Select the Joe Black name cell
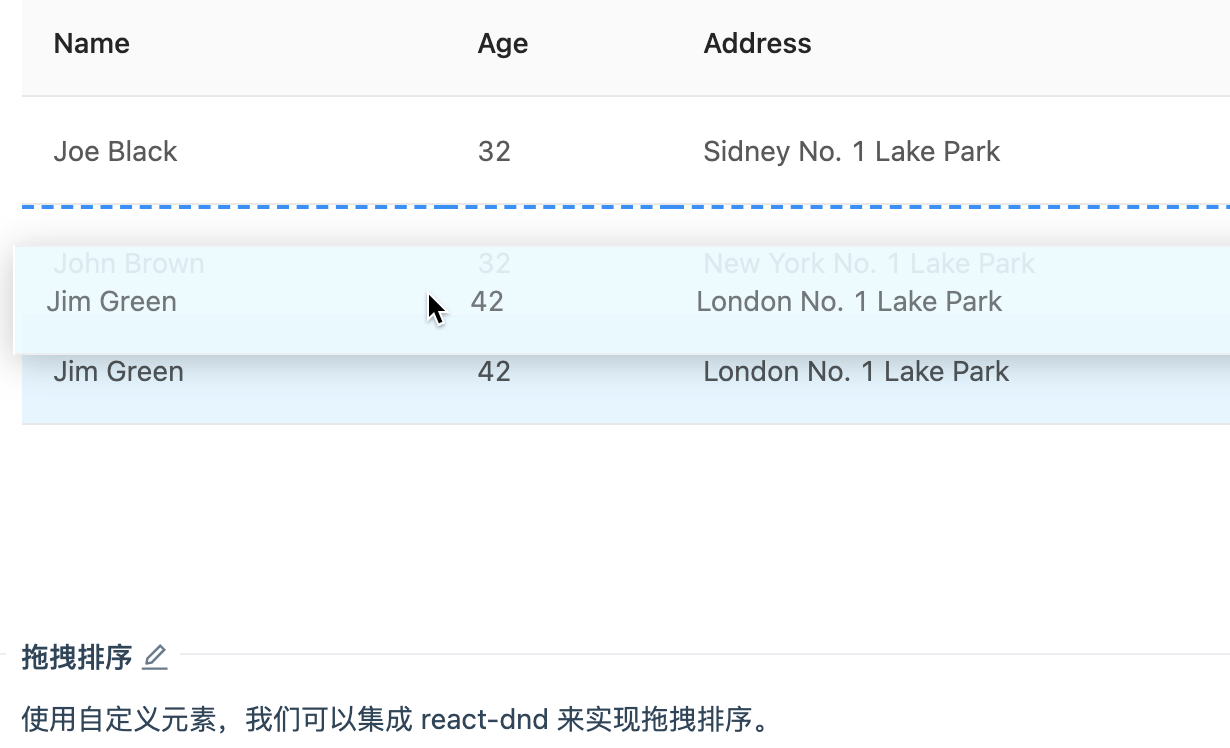1230x748 pixels. 115,152
